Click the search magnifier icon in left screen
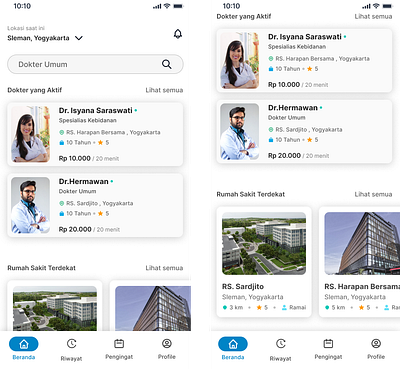 167,64
